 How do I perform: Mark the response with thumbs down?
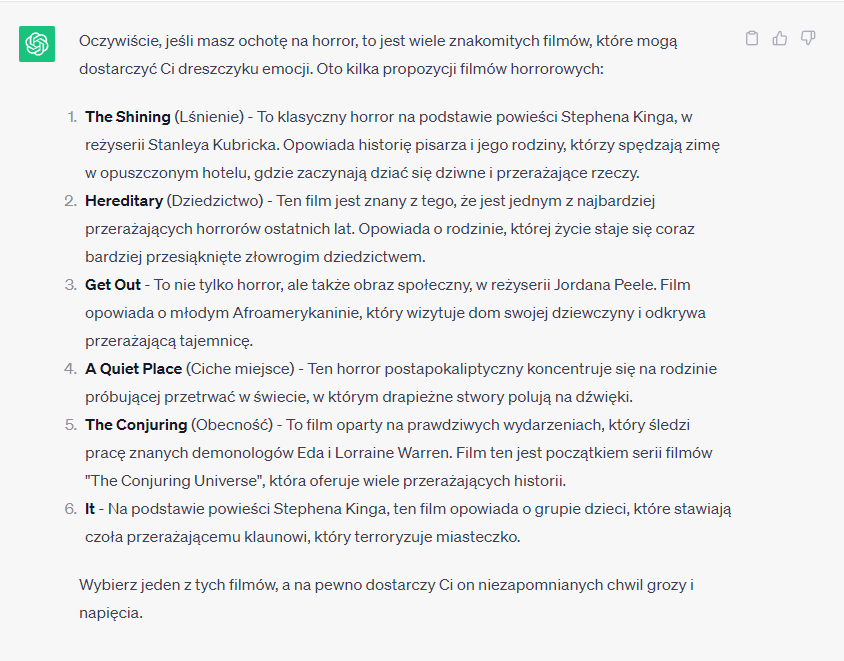click(808, 38)
